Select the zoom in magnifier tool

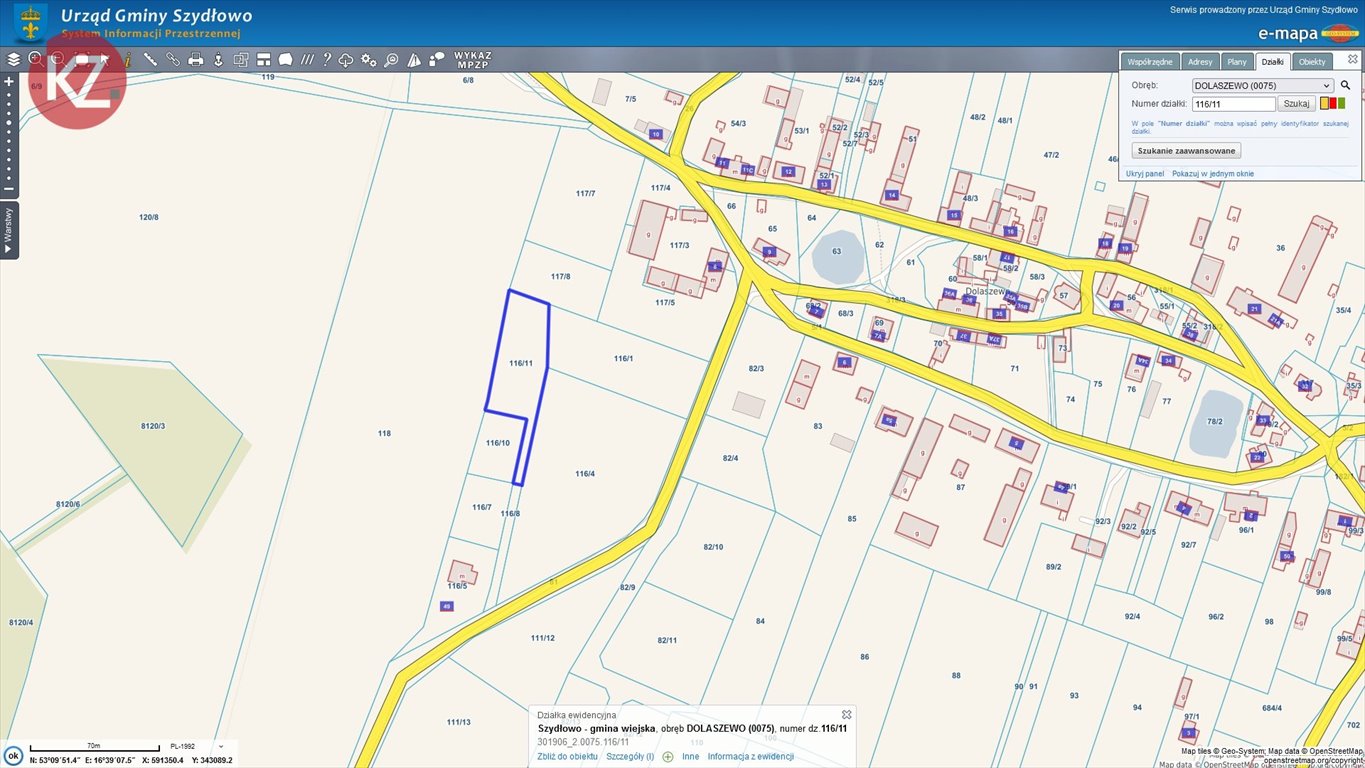(35, 60)
